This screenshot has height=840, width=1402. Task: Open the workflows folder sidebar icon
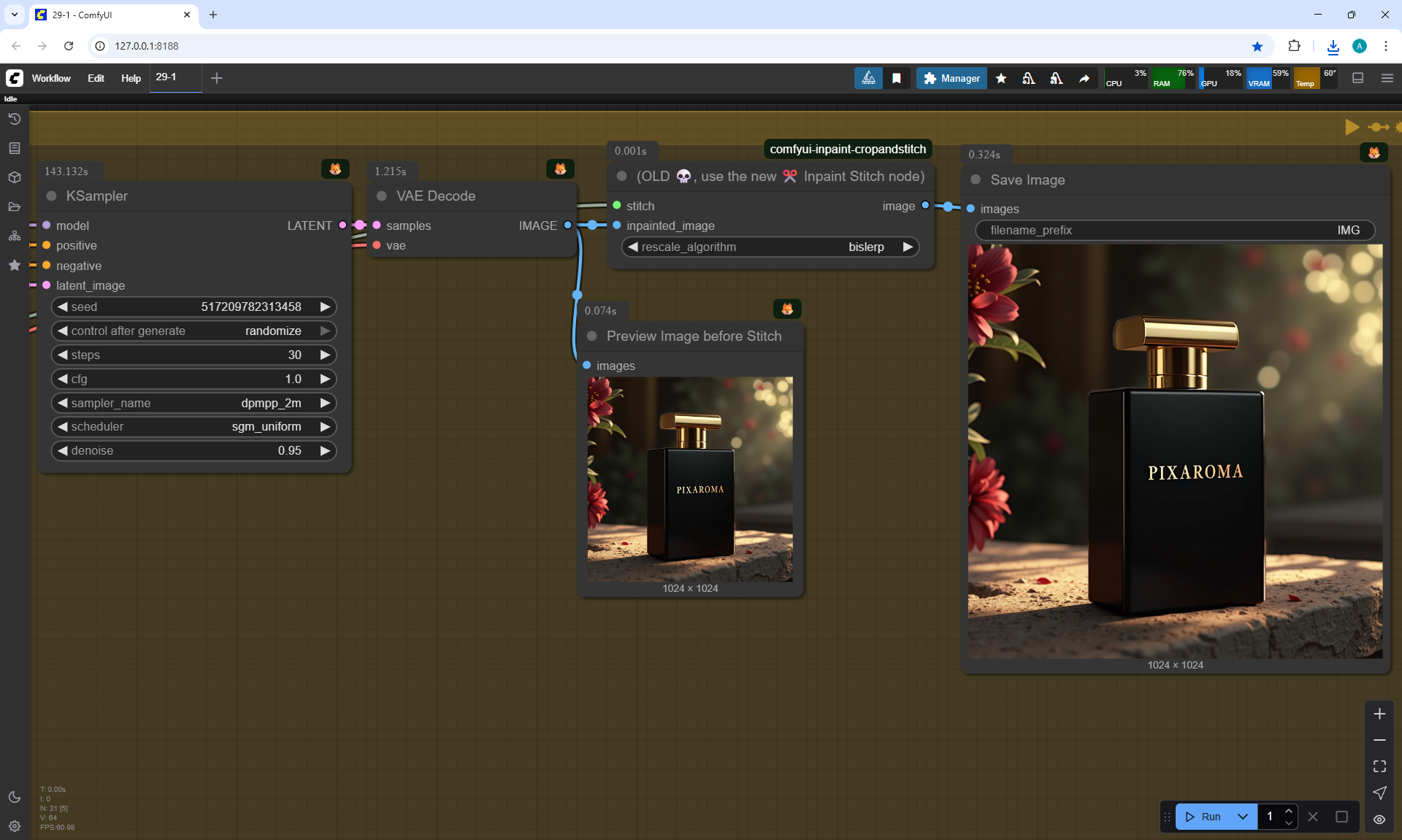click(14, 207)
